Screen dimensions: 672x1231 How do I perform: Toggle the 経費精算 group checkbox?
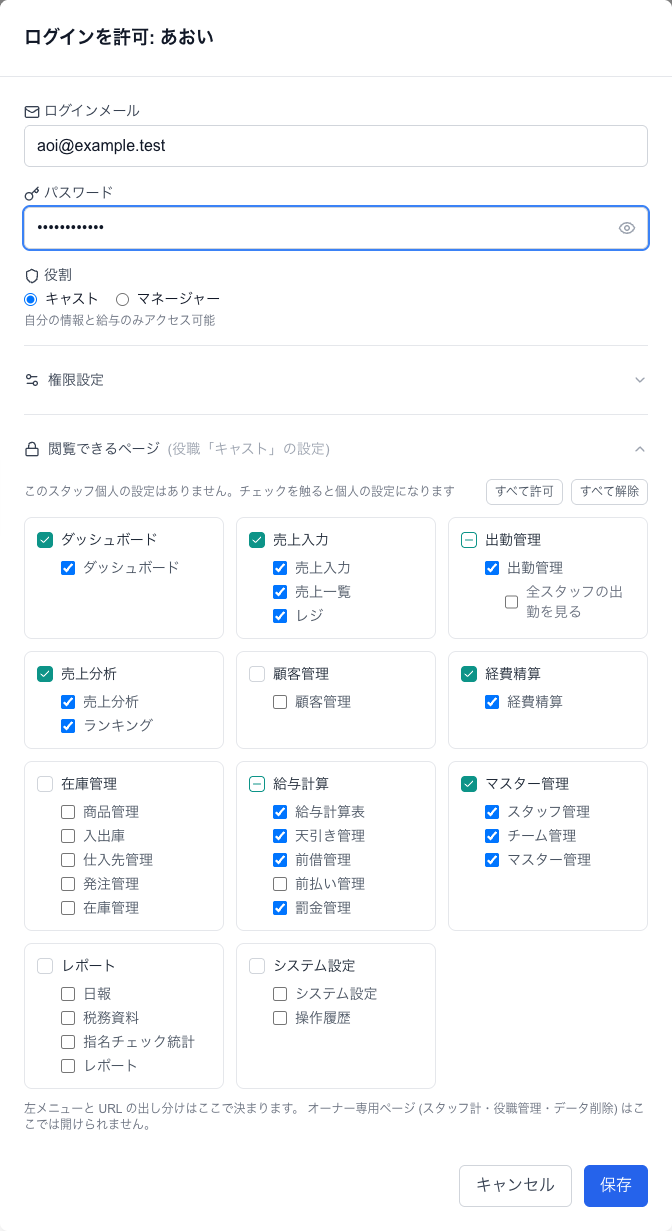pyautogui.click(x=469, y=674)
